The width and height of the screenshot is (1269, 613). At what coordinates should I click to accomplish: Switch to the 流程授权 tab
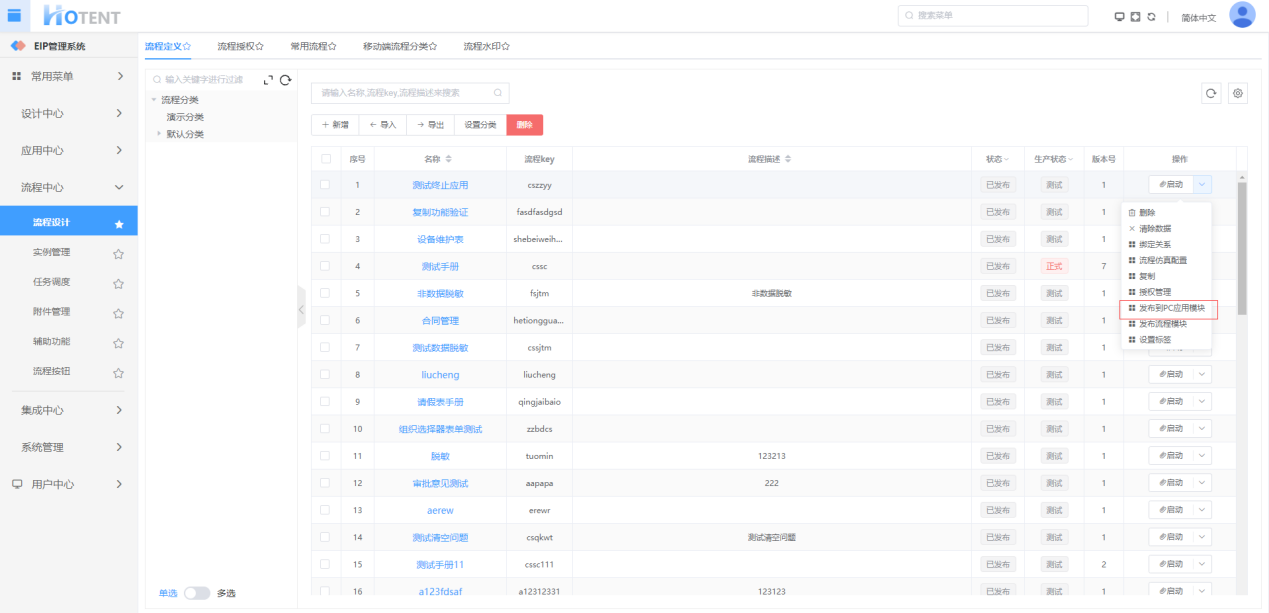pyautogui.click(x=240, y=46)
